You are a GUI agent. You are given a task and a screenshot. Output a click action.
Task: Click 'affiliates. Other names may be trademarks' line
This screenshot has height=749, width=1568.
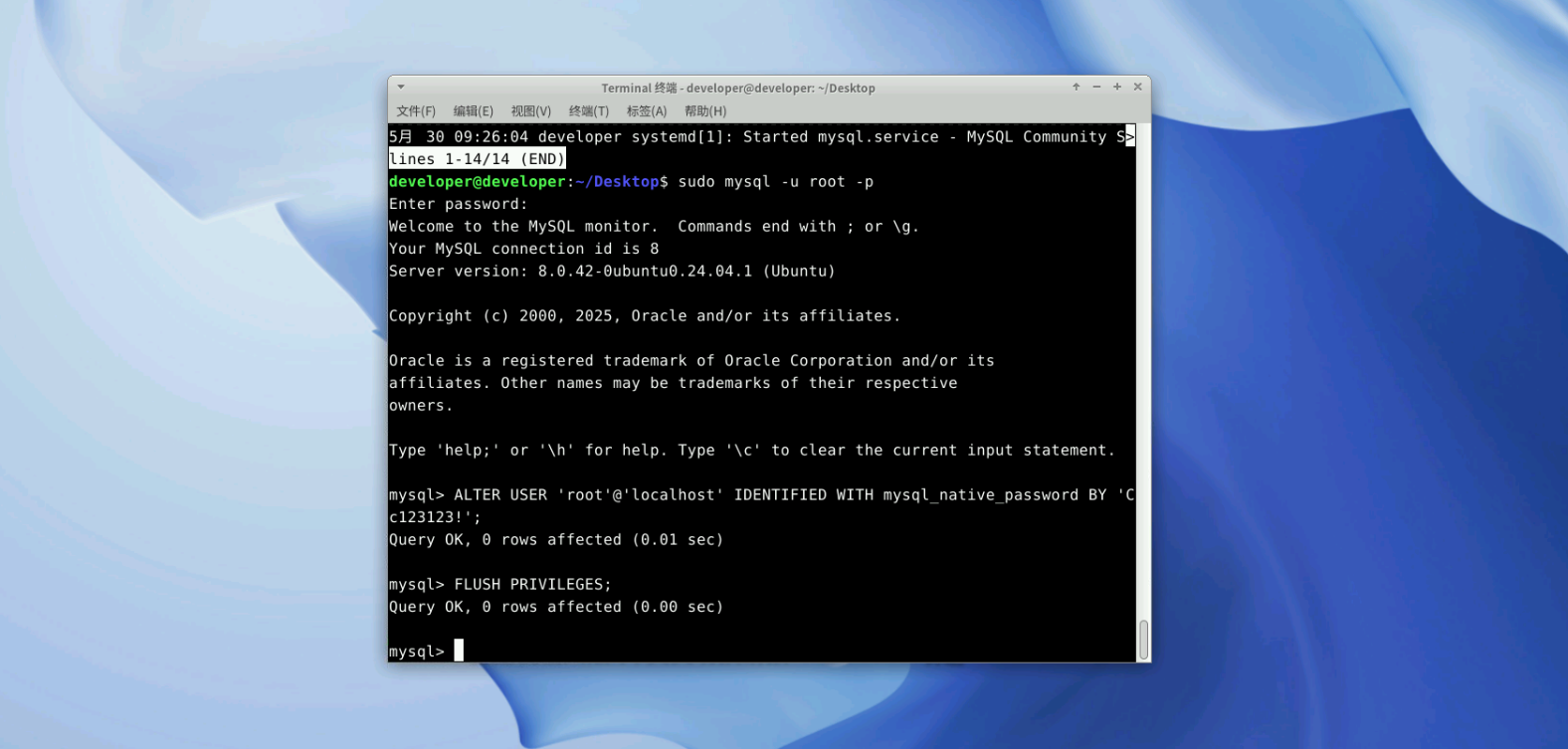[674, 383]
